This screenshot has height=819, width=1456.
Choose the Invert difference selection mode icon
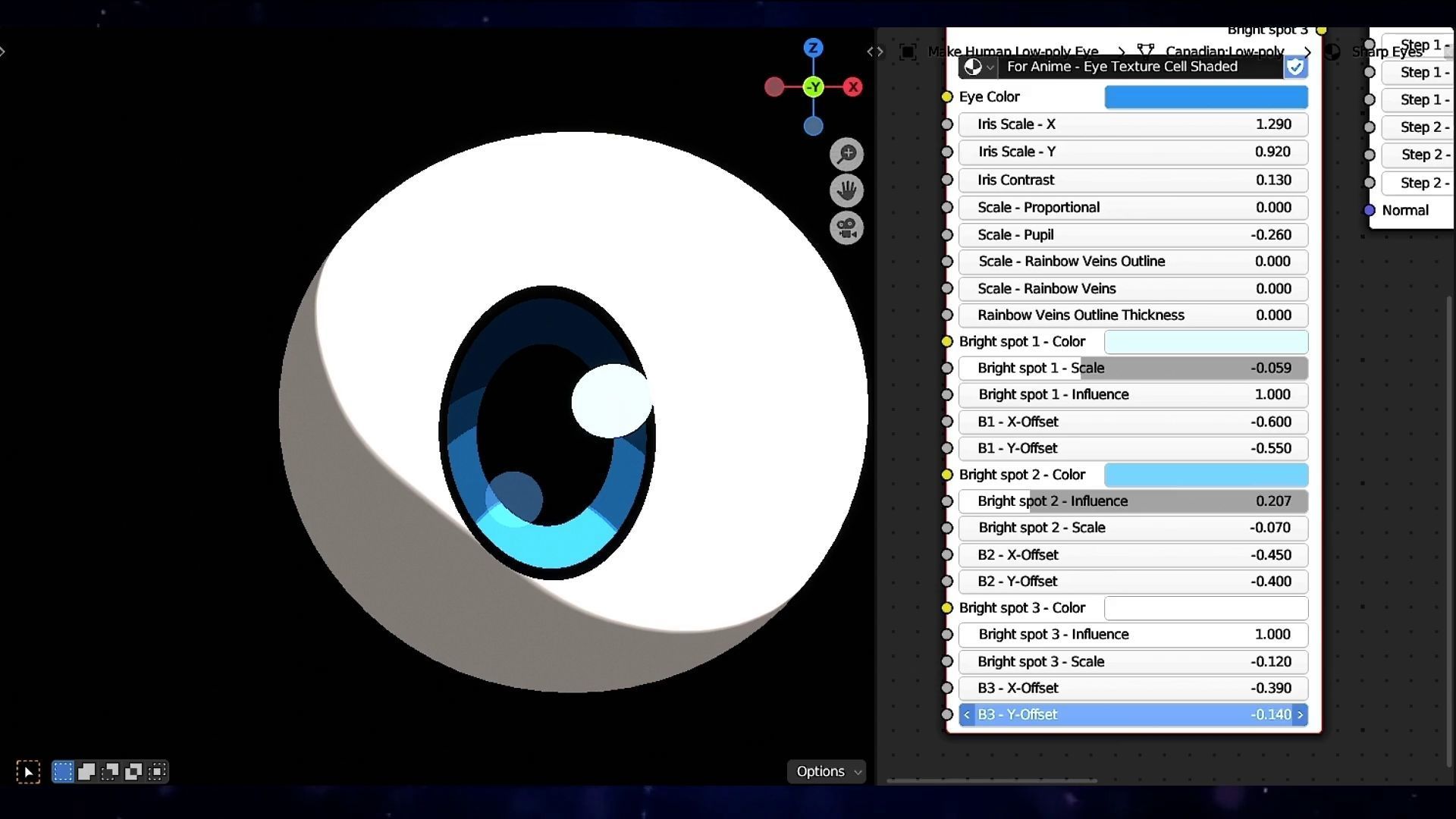[x=133, y=772]
